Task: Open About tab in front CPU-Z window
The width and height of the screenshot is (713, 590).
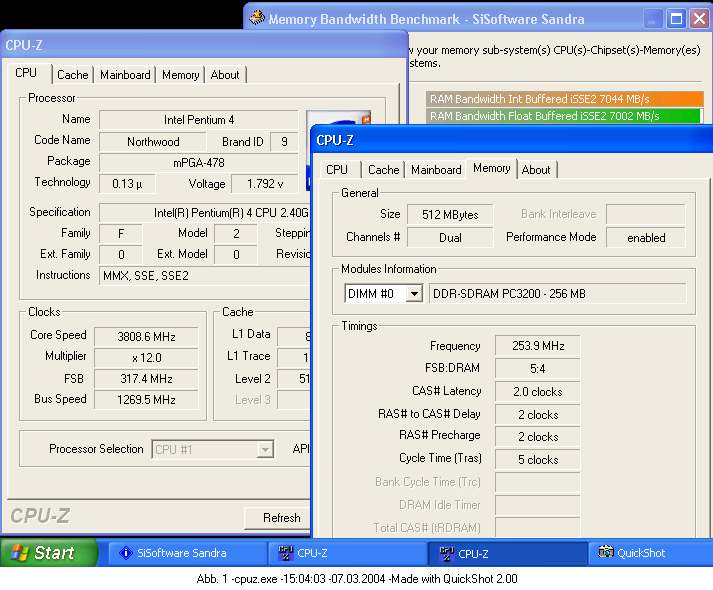Action: point(536,170)
